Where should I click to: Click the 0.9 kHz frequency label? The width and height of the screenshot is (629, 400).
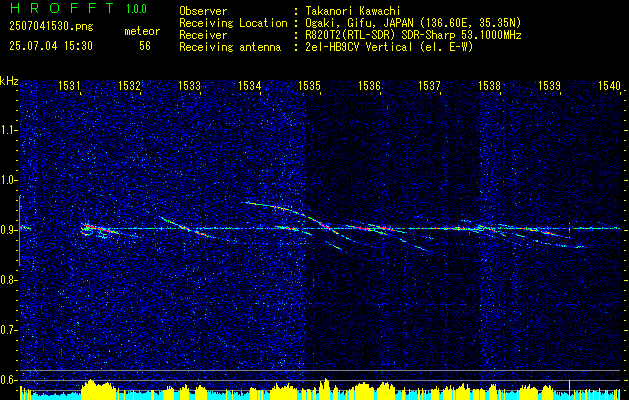[8, 230]
